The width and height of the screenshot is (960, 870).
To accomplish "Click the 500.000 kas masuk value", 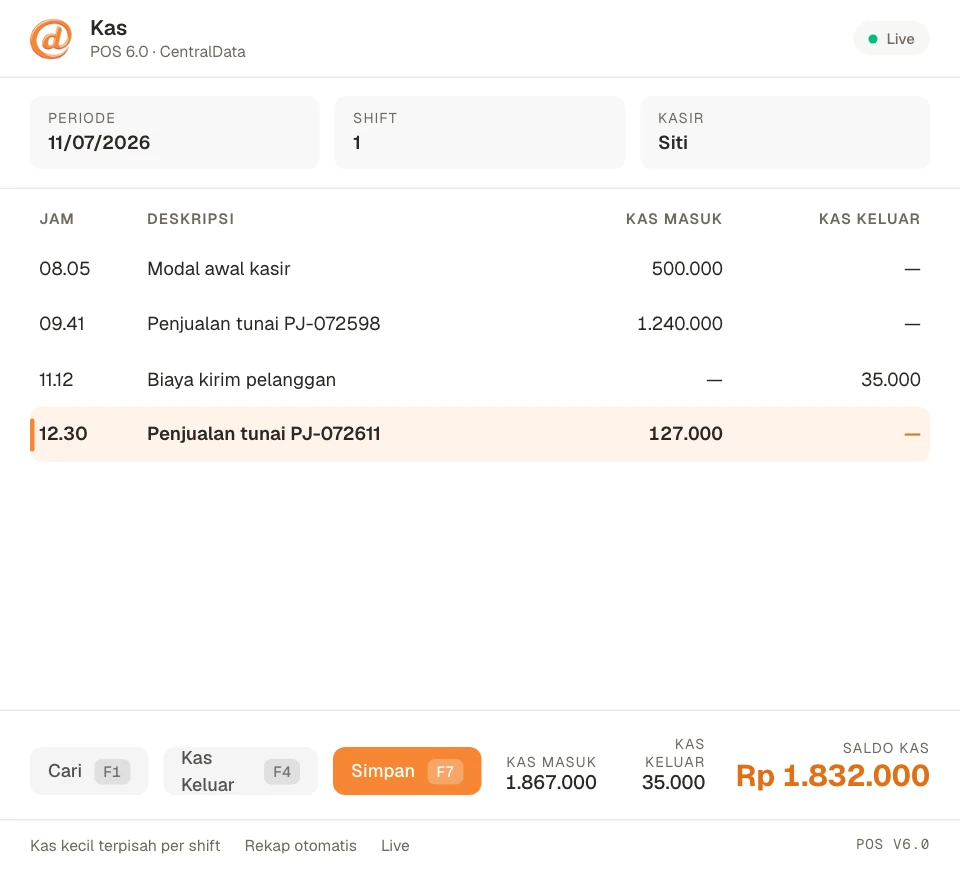I will (x=687, y=269).
